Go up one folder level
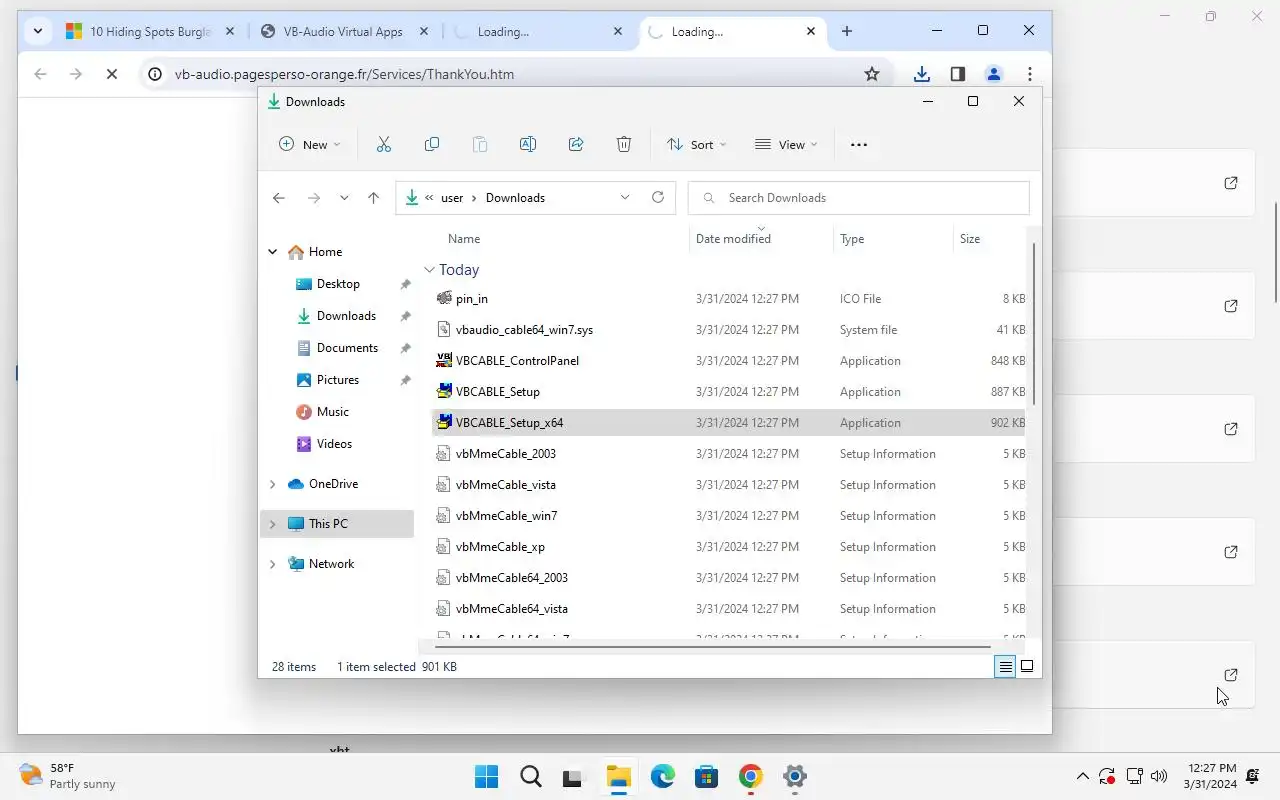Image resolution: width=1280 pixels, height=800 pixels. [x=373, y=198]
